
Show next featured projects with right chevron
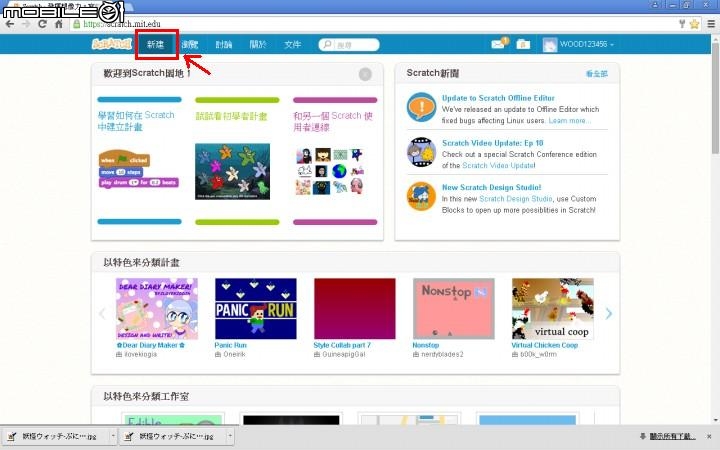[609, 313]
